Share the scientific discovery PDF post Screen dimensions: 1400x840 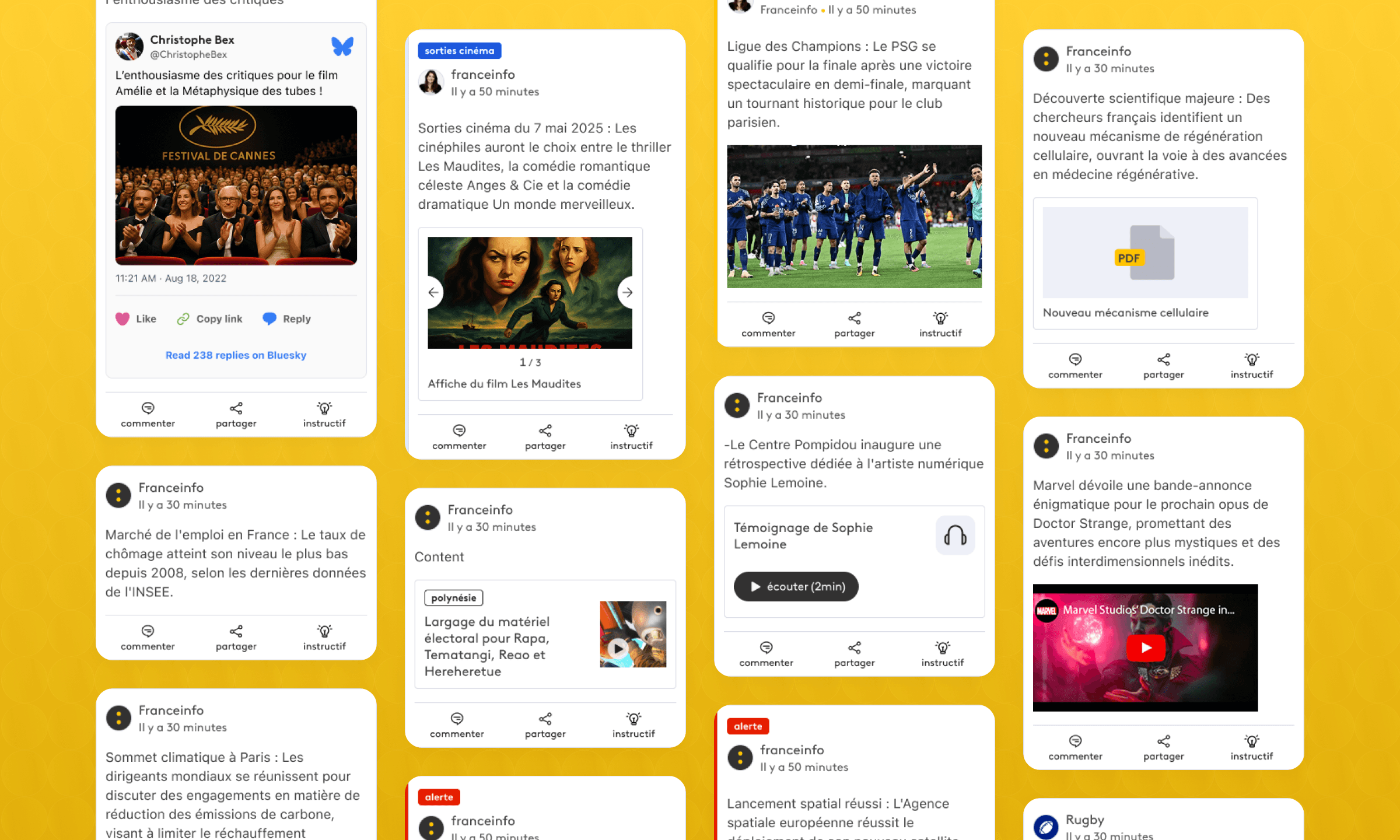[x=1163, y=366]
